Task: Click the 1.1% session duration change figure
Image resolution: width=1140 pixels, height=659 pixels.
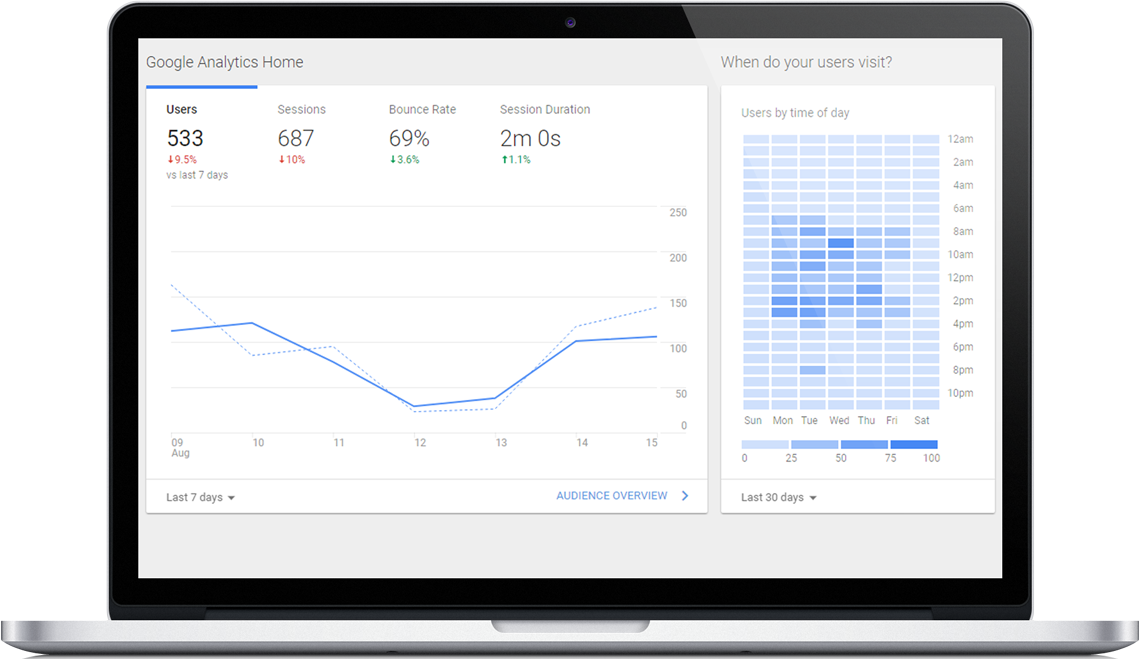Action: point(519,160)
